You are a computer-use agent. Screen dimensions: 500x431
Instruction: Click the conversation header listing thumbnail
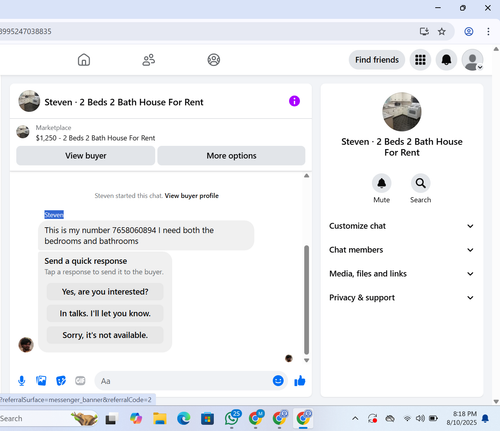coord(29,101)
